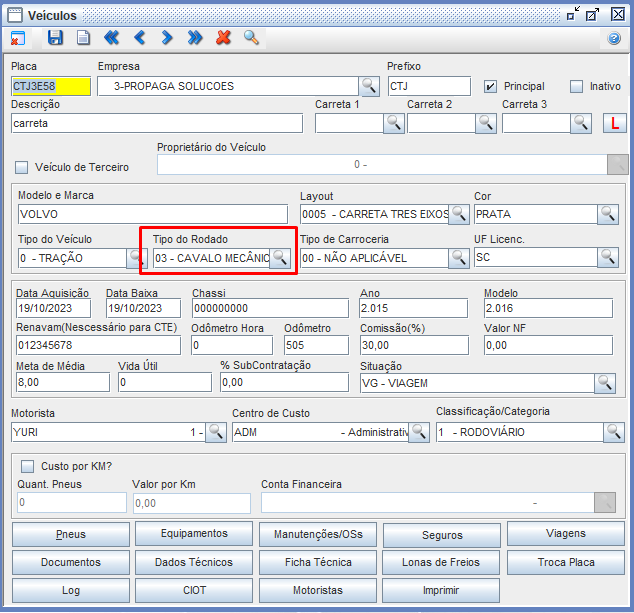Open the Equipamentos button
The image size is (634, 613).
coord(194,533)
